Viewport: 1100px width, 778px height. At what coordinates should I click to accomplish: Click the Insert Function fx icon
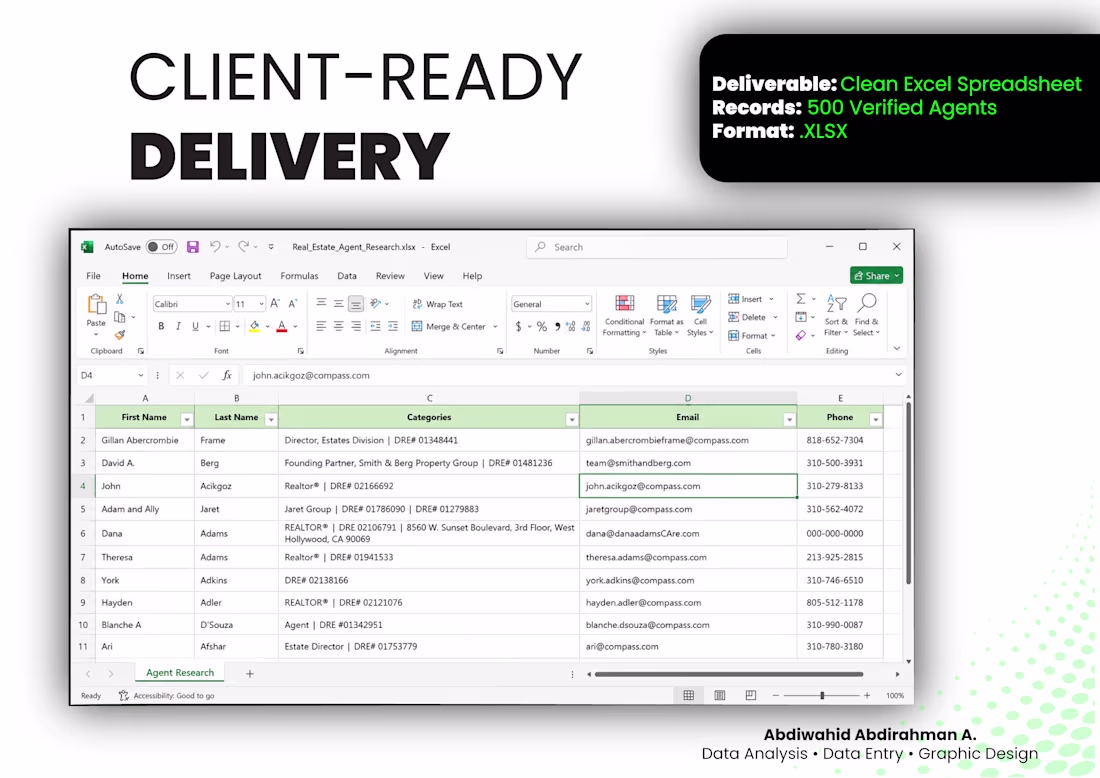pos(227,375)
